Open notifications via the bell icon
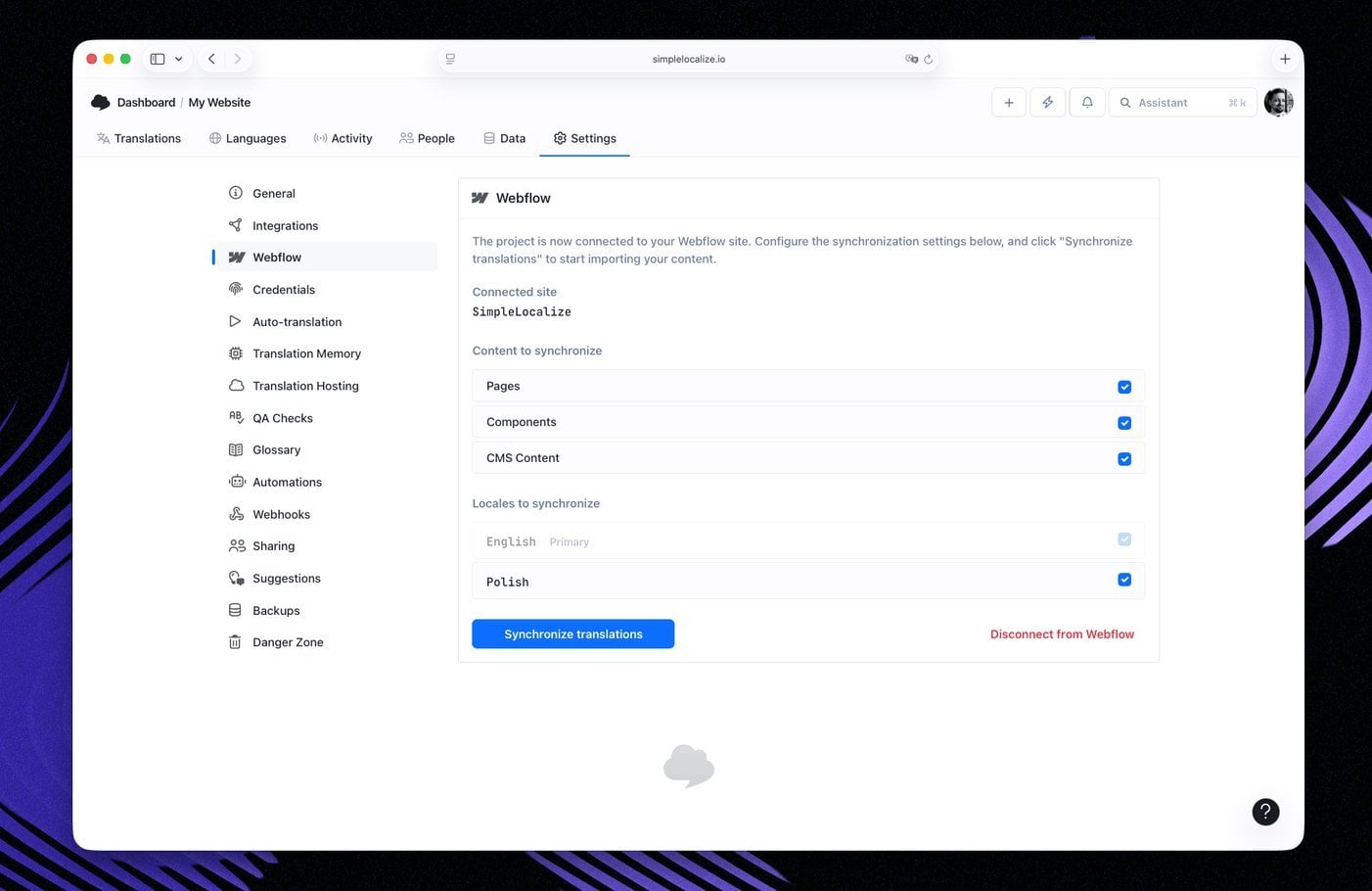This screenshot has width=1372, height=891. [1086, 102]
